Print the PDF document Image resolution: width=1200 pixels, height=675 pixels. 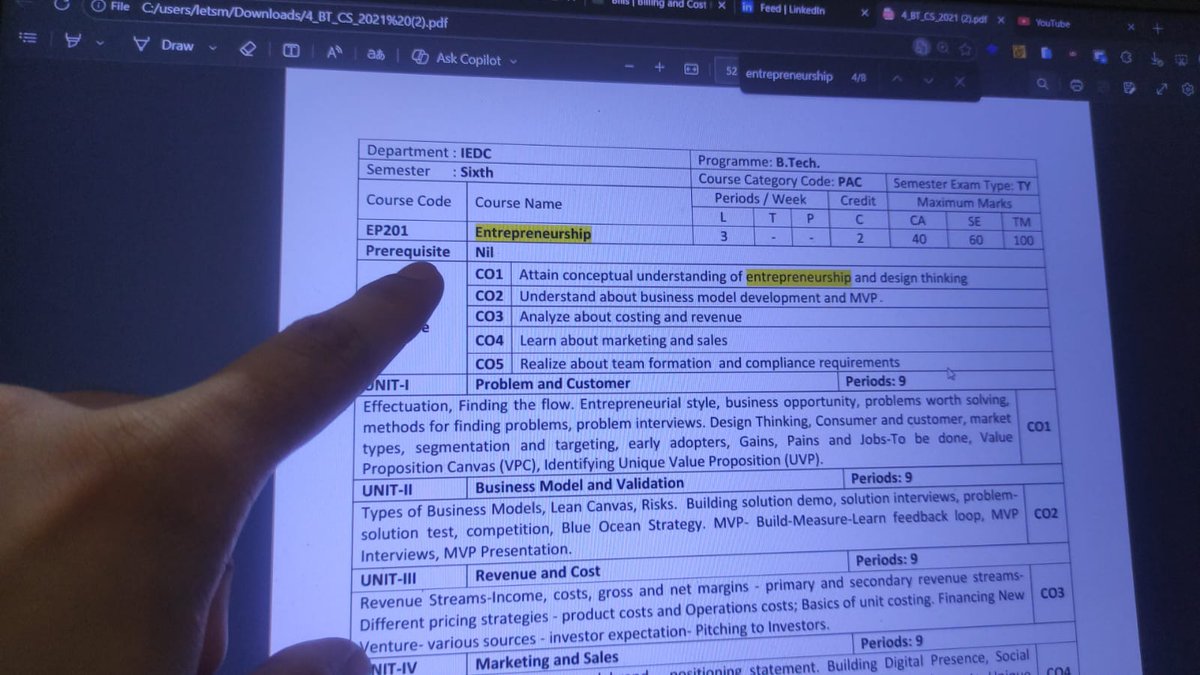click(x=1076, y=86)
